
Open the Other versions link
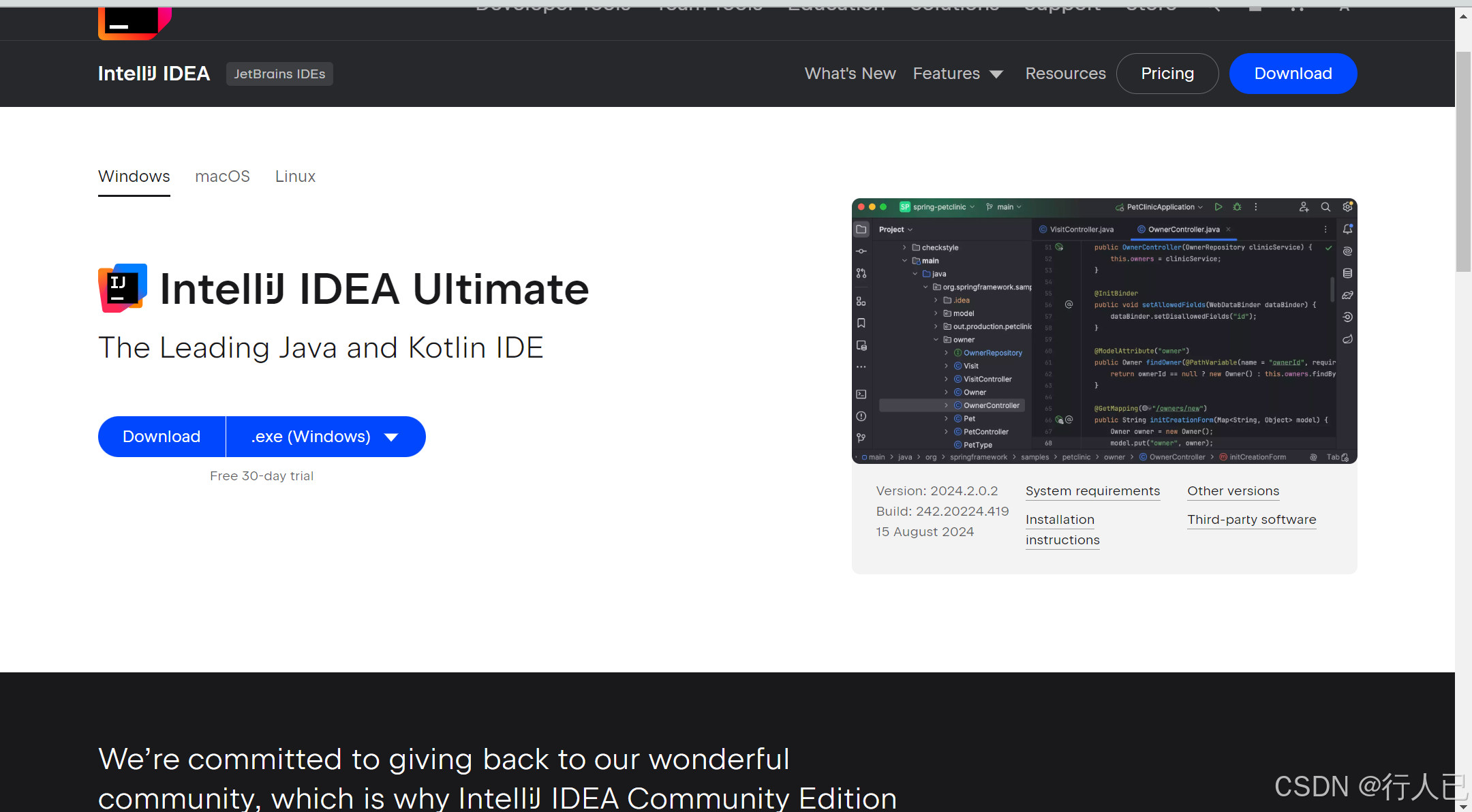pos(1233,491)
